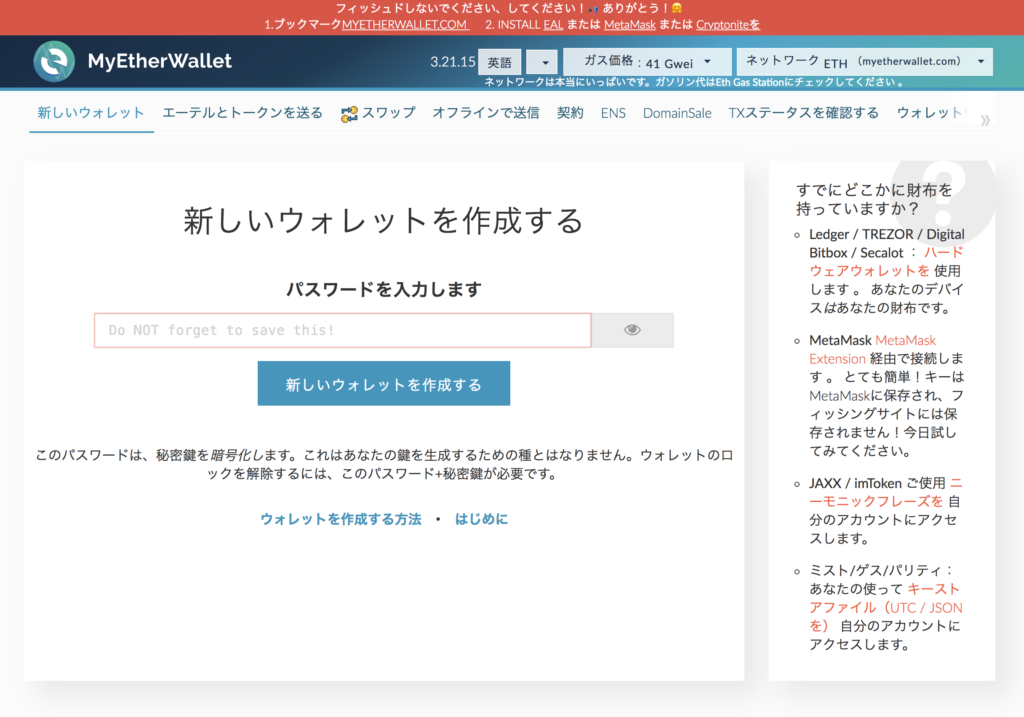Click the MyEtherWallet title text
This screenshot has width=1024, height=717.
pyautogui.click(x=160, y=61)
